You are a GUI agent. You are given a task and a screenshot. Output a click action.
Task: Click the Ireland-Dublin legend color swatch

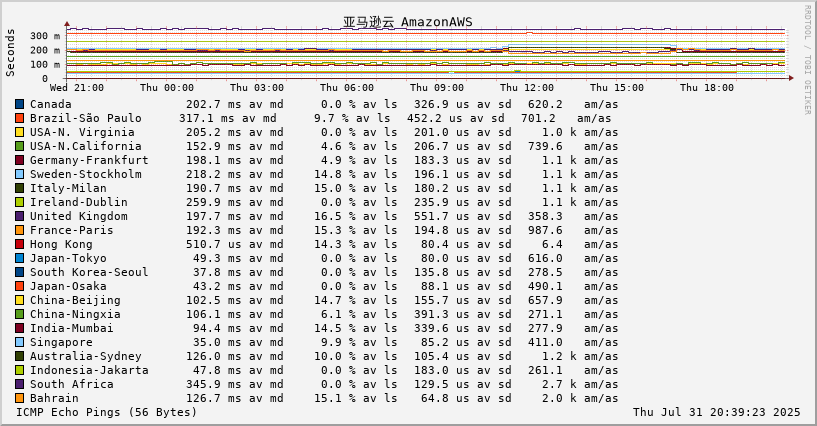[x=20, y=202]
